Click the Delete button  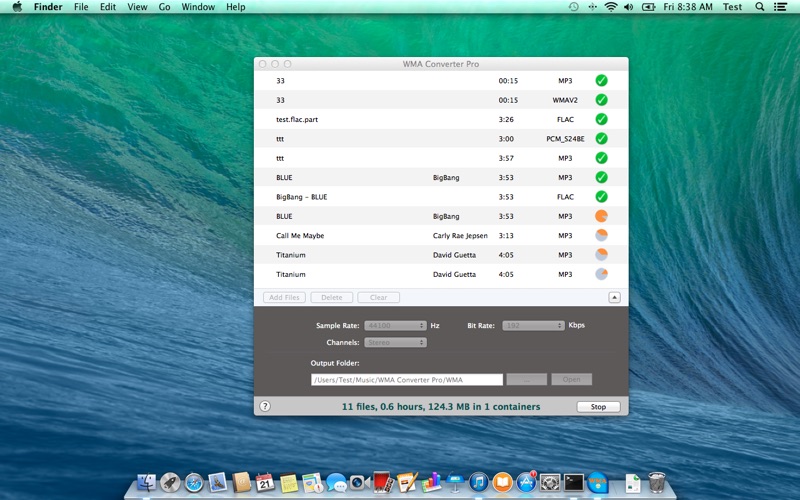pyautogui.click(x=332, y=297)
